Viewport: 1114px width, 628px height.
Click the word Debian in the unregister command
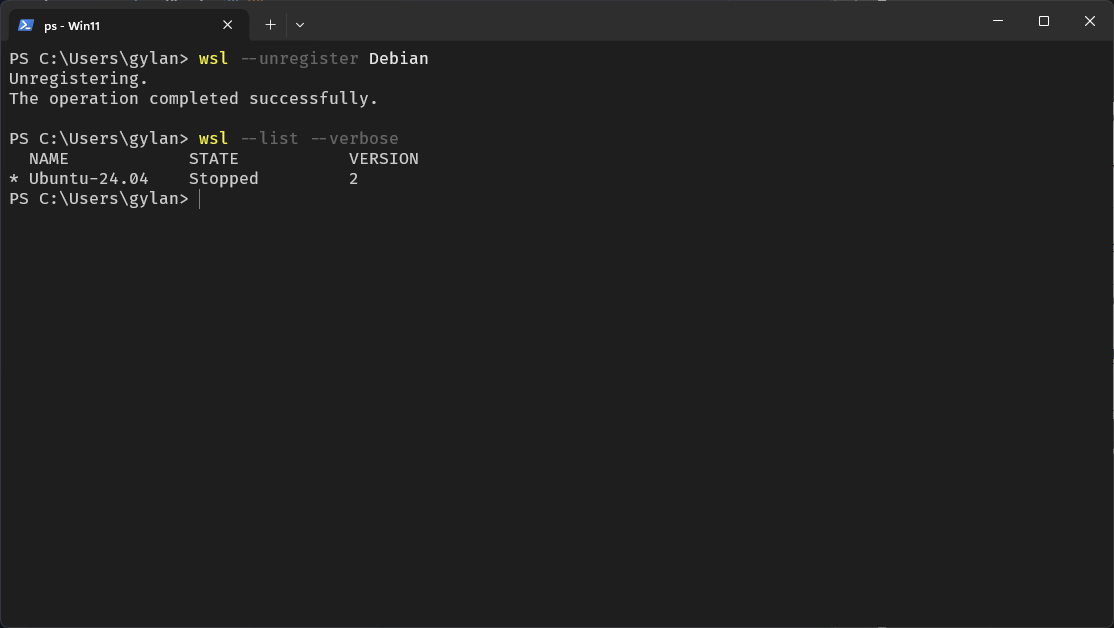click(x=398, y=59)
